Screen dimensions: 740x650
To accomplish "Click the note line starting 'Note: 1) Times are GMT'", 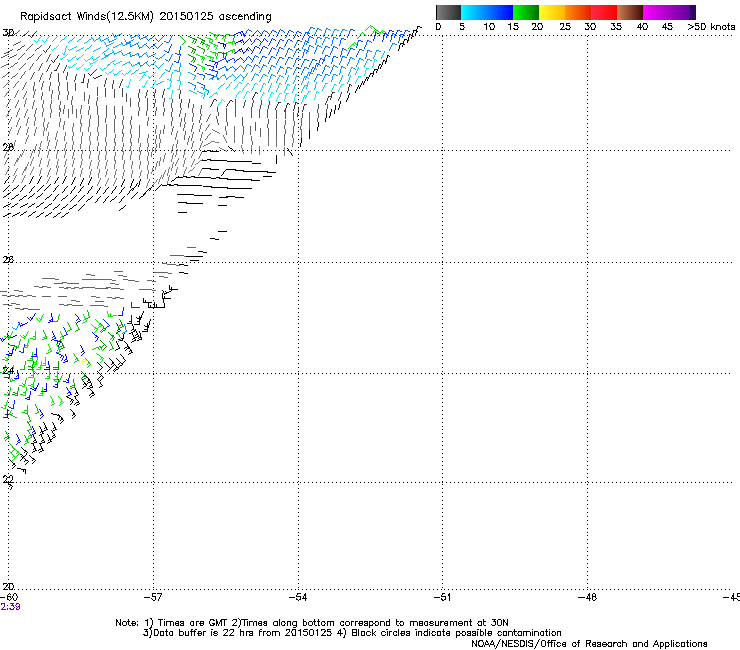I will click(x=312, y=623).
